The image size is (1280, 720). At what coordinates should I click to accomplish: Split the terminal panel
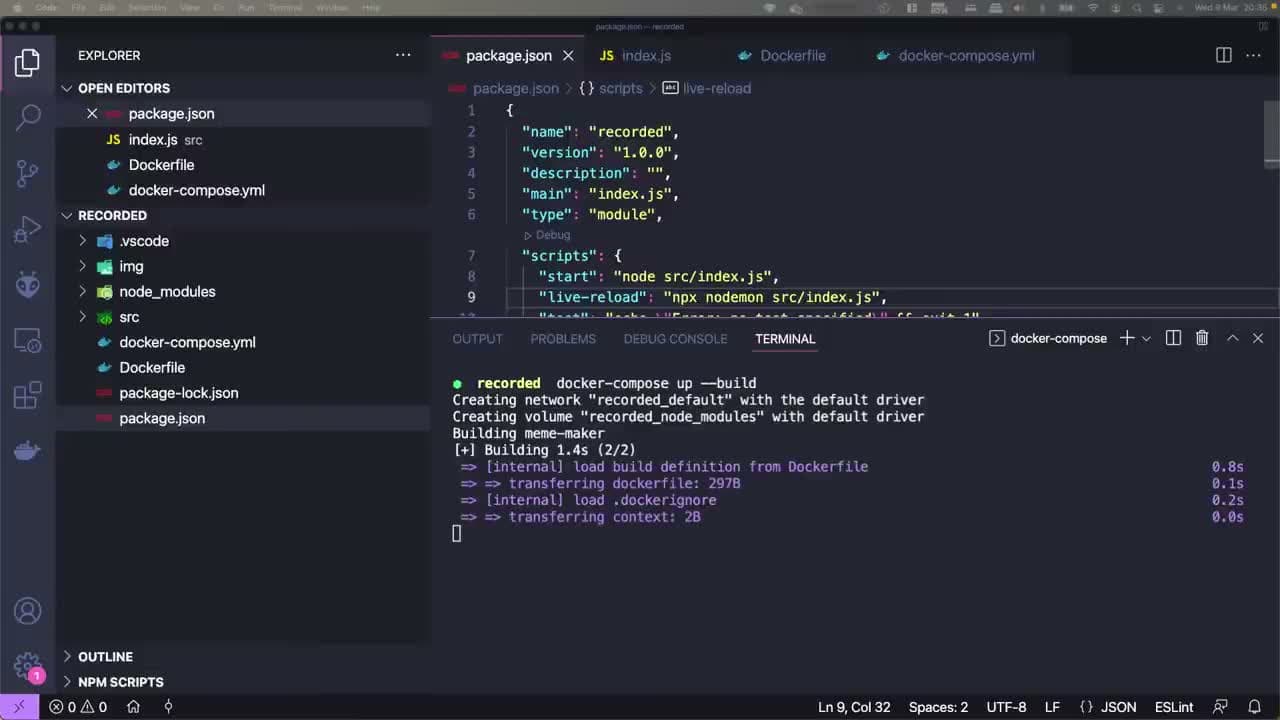tap(1173, 338)
